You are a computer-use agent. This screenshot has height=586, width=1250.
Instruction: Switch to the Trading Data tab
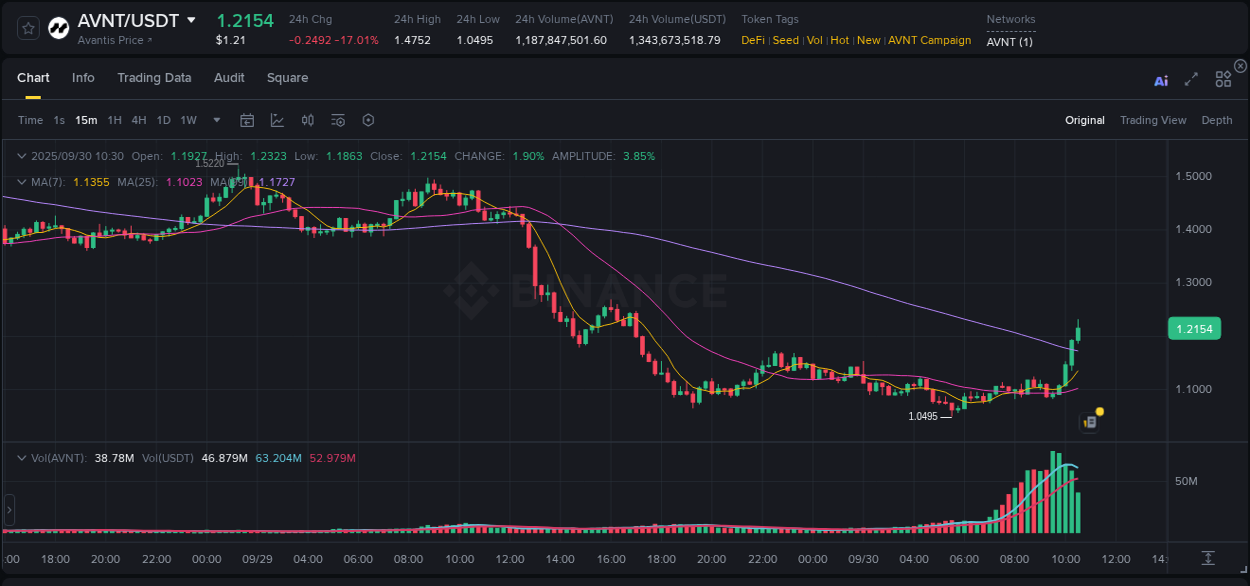click(x=154, y=77)
